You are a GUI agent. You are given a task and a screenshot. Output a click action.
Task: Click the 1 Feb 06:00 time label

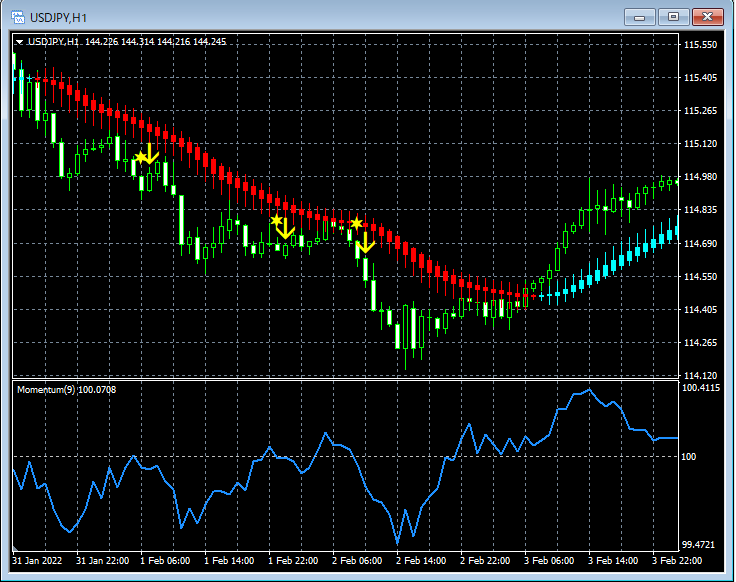(x=165, y=561)
